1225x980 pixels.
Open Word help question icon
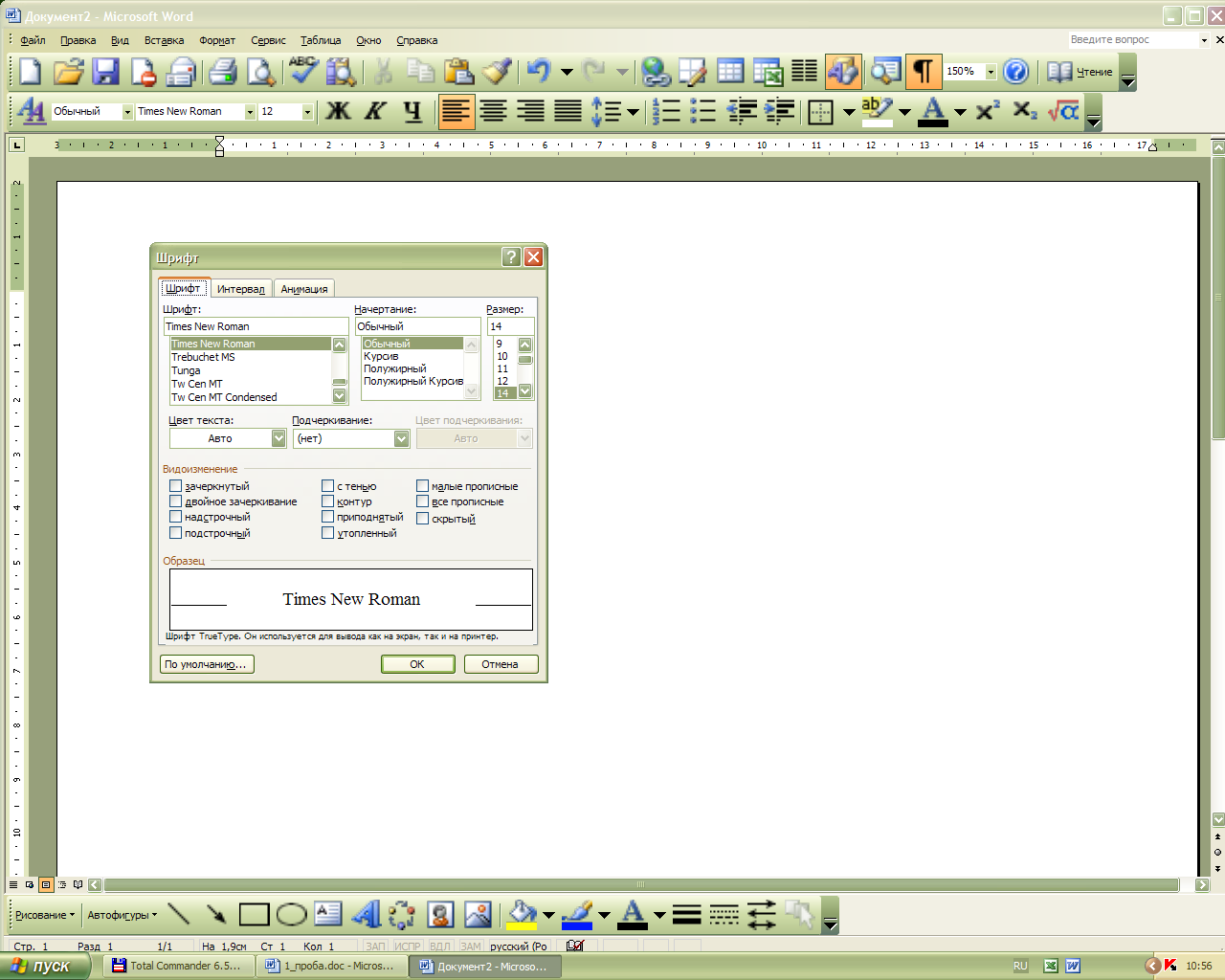tap(1016, 72)
